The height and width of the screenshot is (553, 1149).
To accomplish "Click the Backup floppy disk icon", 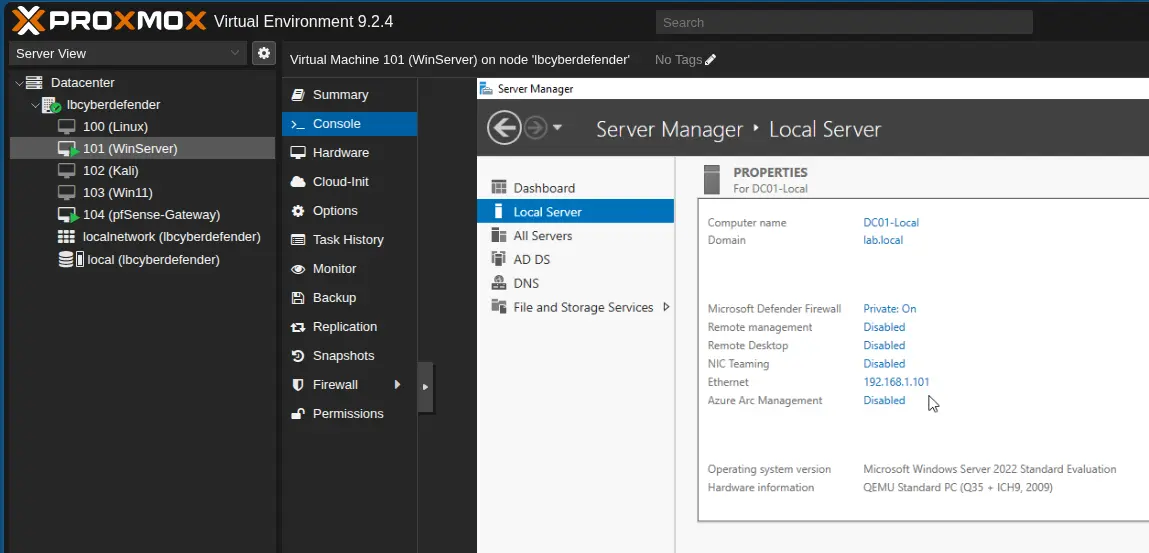I will (298, 297).
